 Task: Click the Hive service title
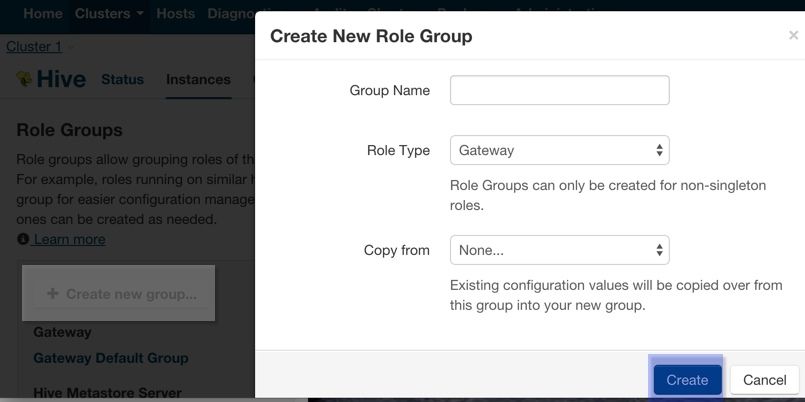point(61,80)
